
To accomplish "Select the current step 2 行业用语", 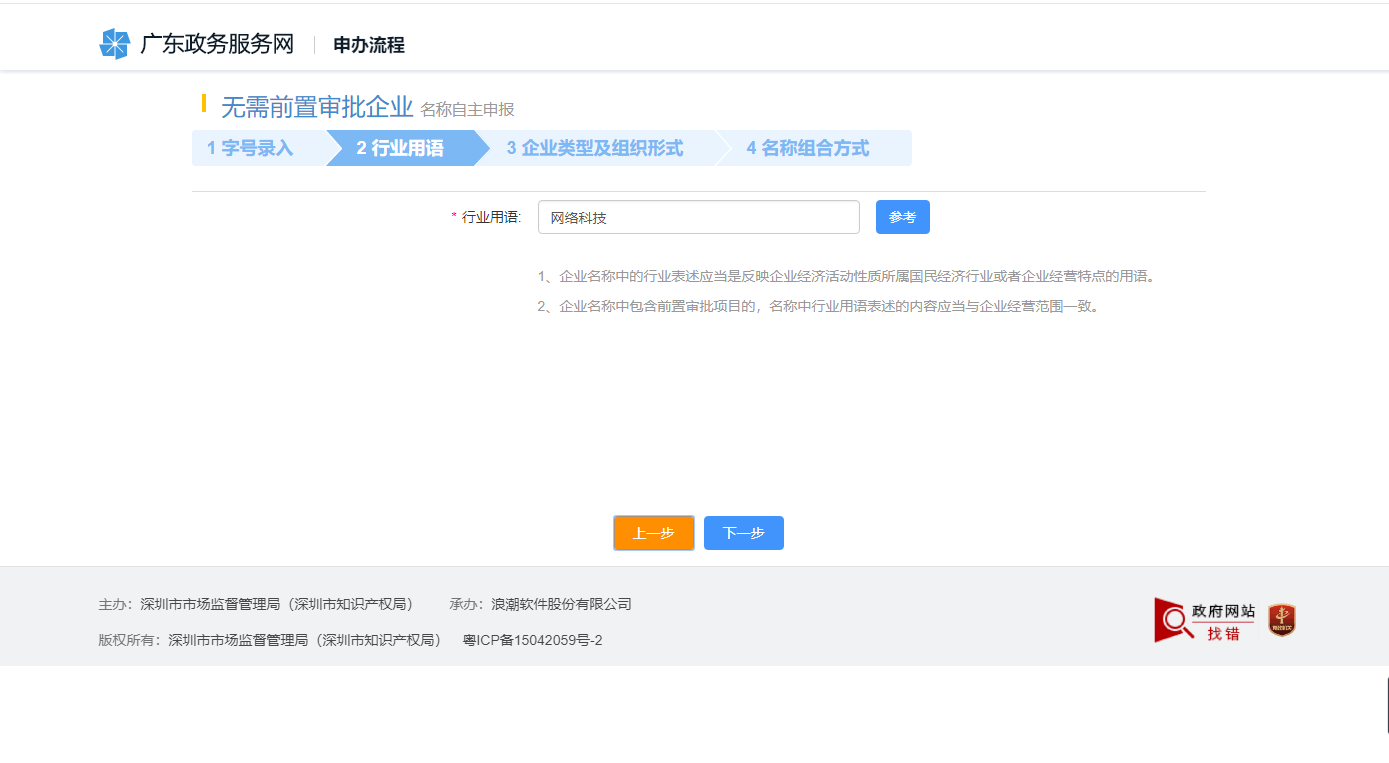I will (402, 147).
